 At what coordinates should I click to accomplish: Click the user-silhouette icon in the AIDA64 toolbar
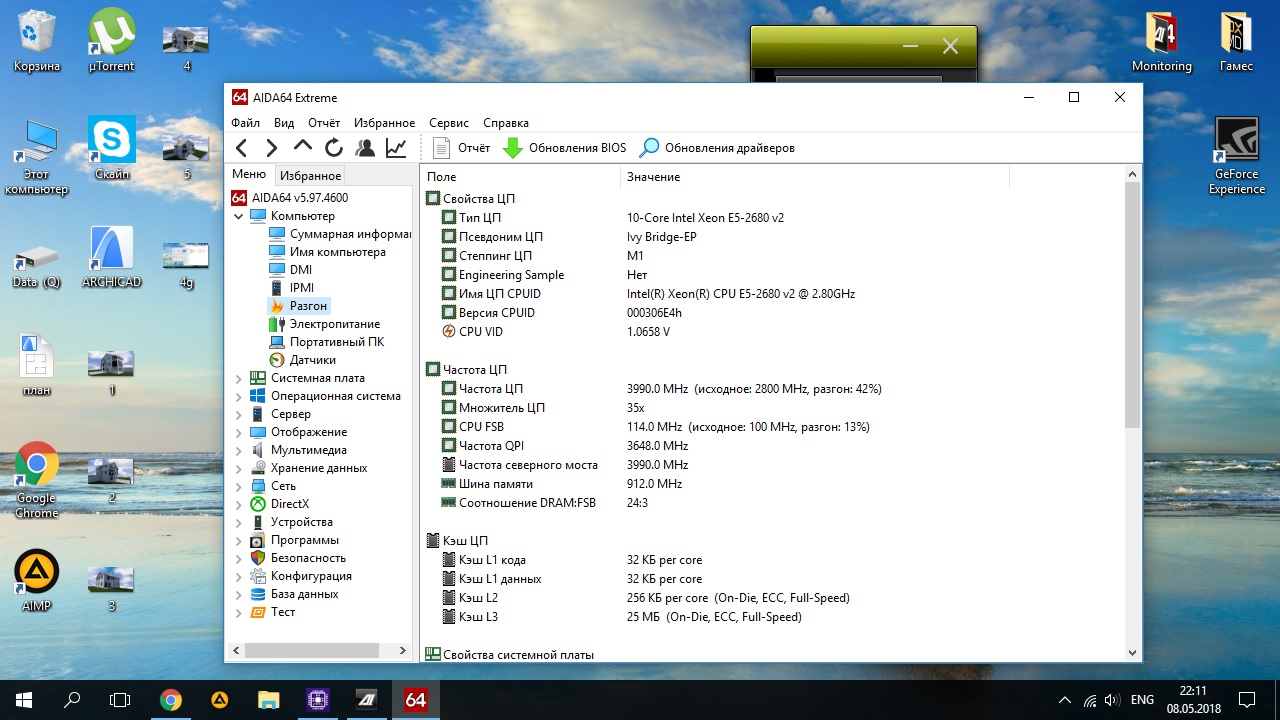pyautogui.click(x=365, y=148)
